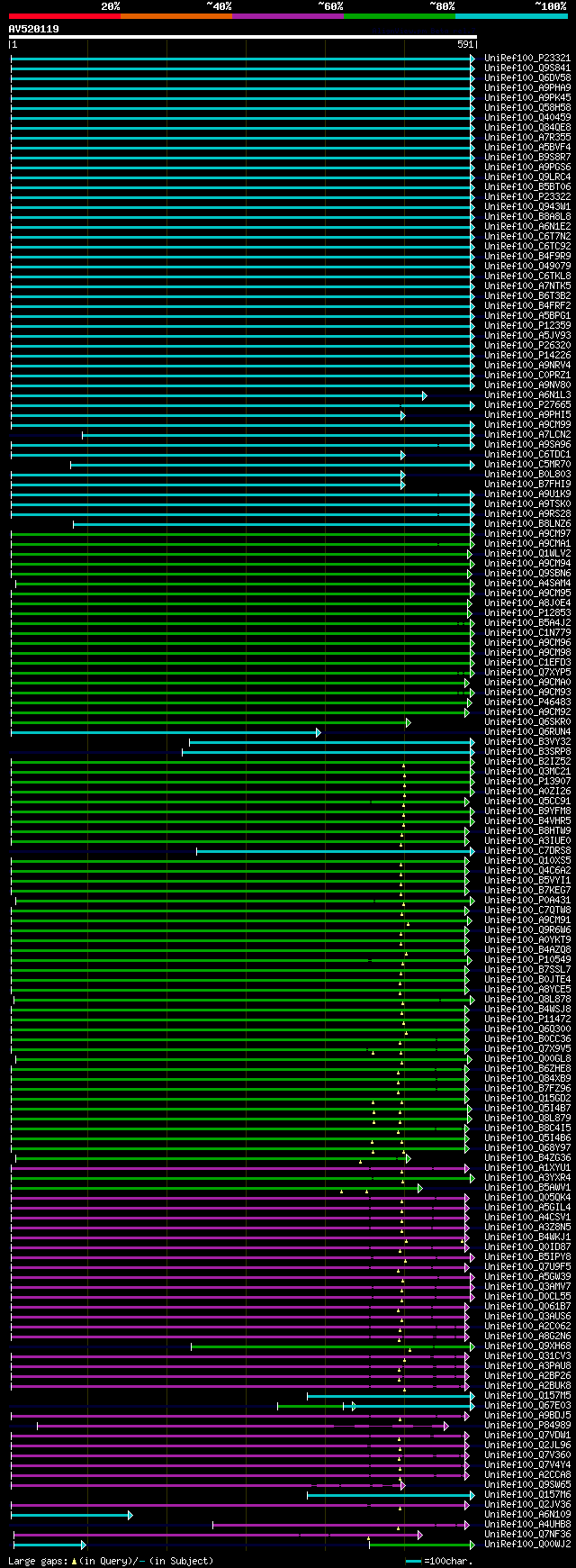This screenshot has width=576, height=1568.
Task: Click hit label UniRef100_B8LNZ6
Action: [527, 523]
